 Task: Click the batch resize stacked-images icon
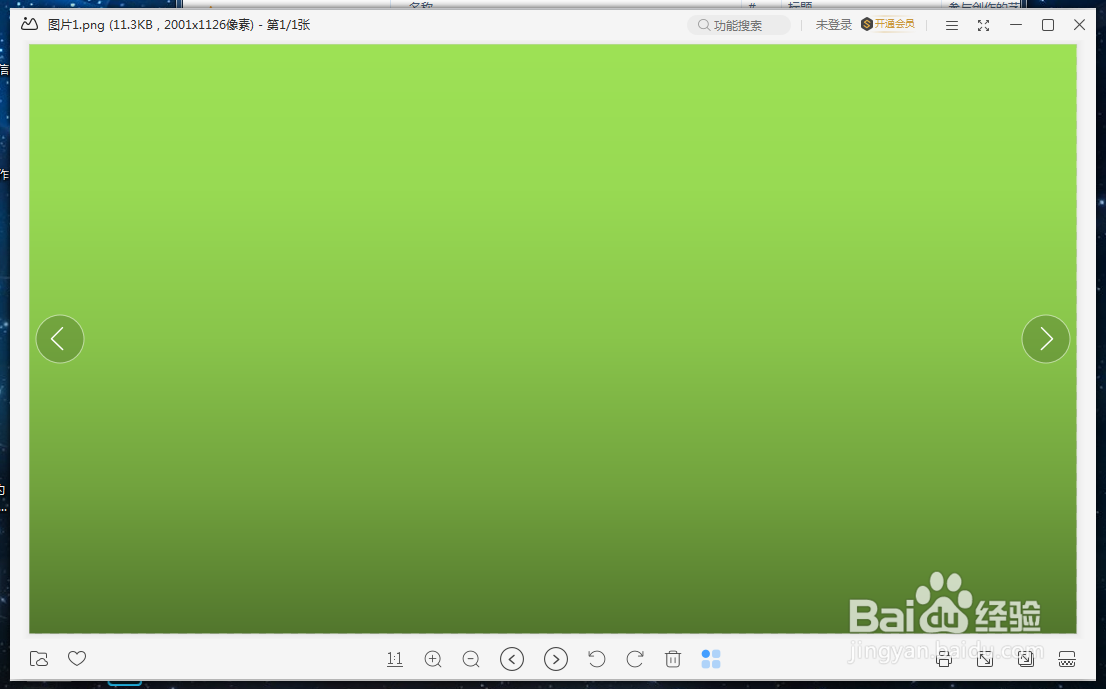(x=1026, y=659)
